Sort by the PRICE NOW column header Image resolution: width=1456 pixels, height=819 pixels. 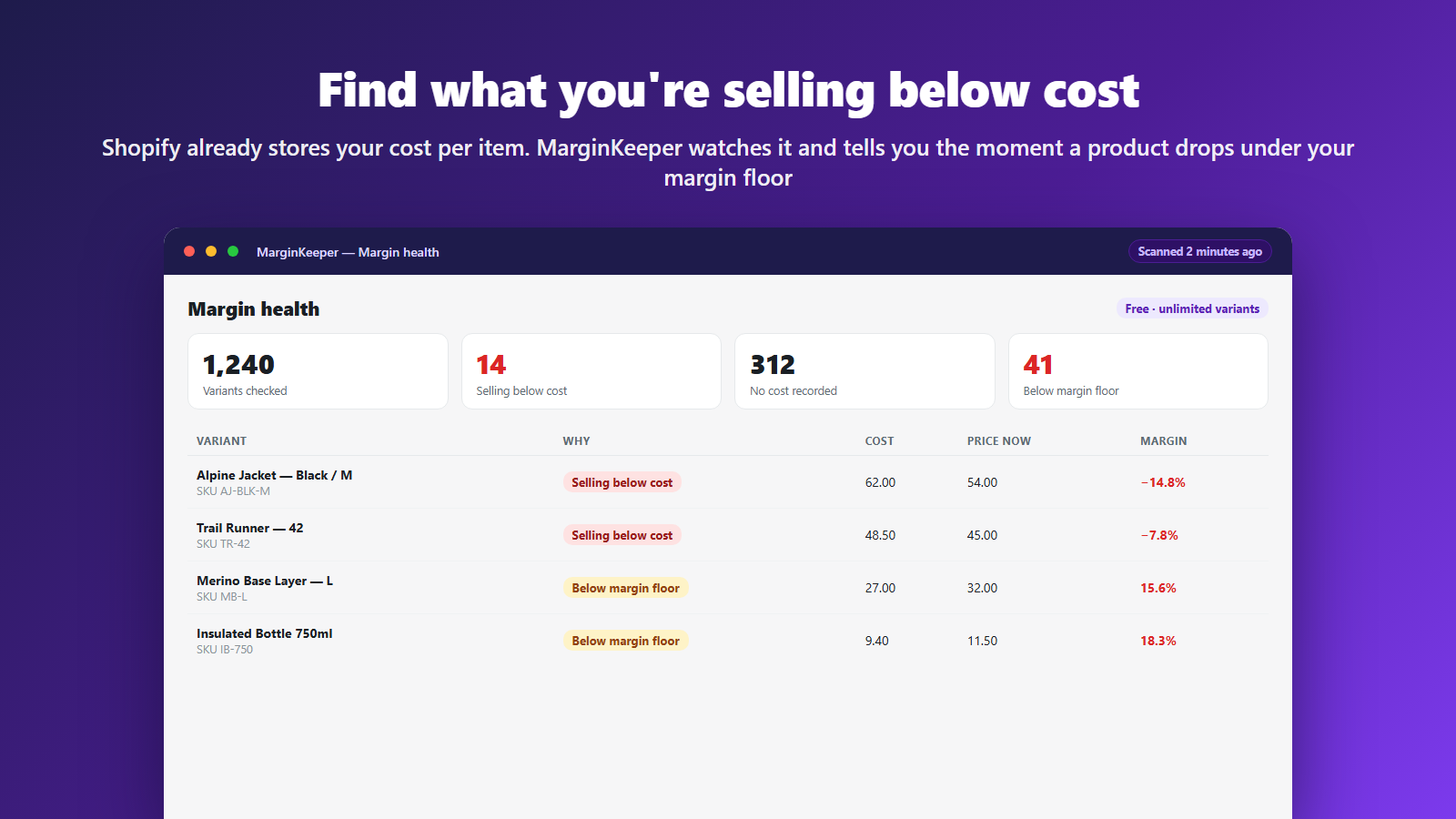click(x=999, y=440)
